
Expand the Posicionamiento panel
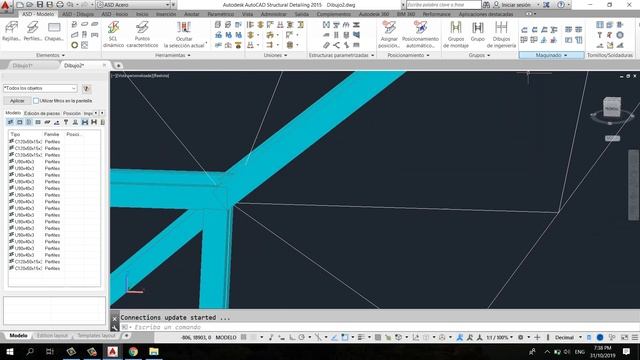click(409, 55)
